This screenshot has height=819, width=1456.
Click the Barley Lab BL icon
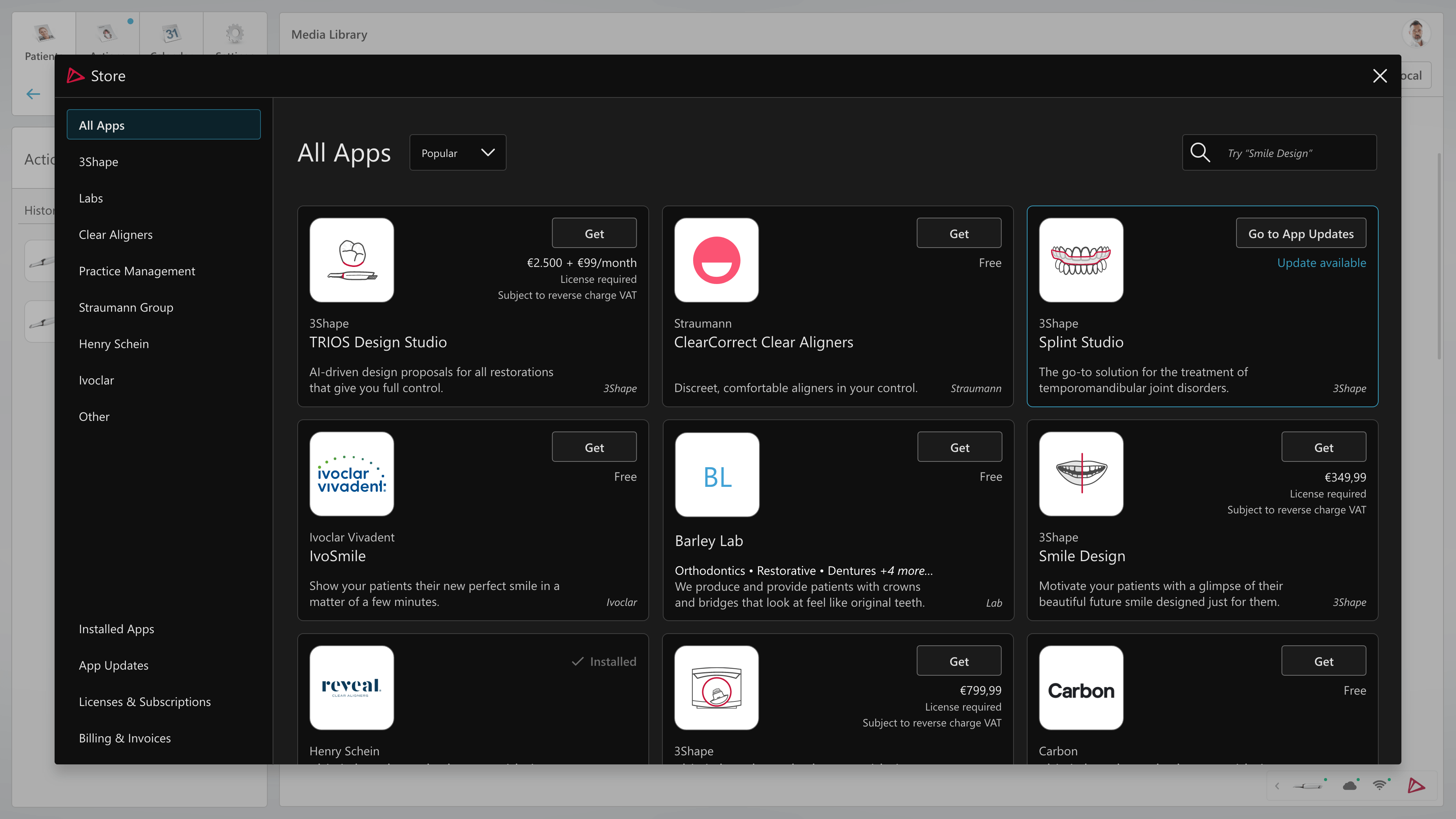tap(717, 475)
